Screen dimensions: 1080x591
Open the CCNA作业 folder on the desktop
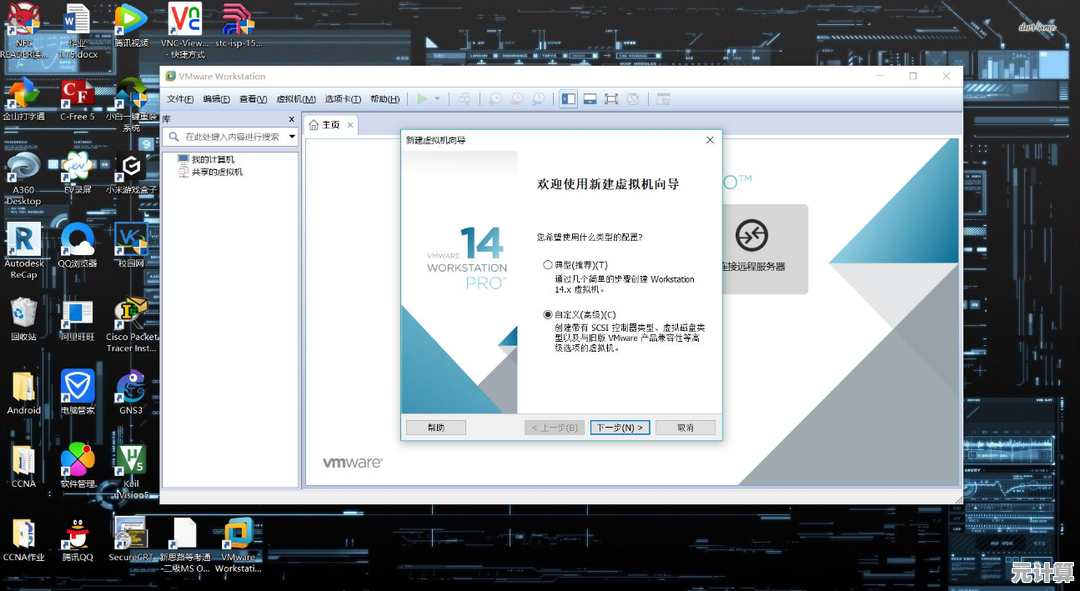point(23,540)
